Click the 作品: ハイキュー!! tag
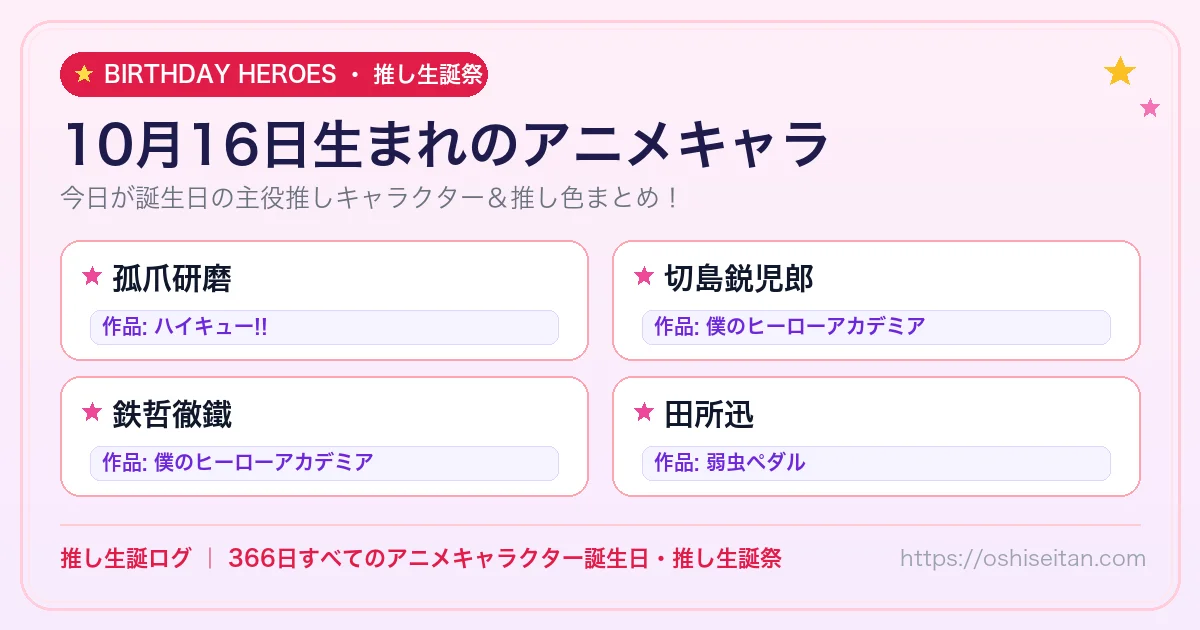Image resolution: width=1200 pixels, height=630 pixels. pos(324,327)
